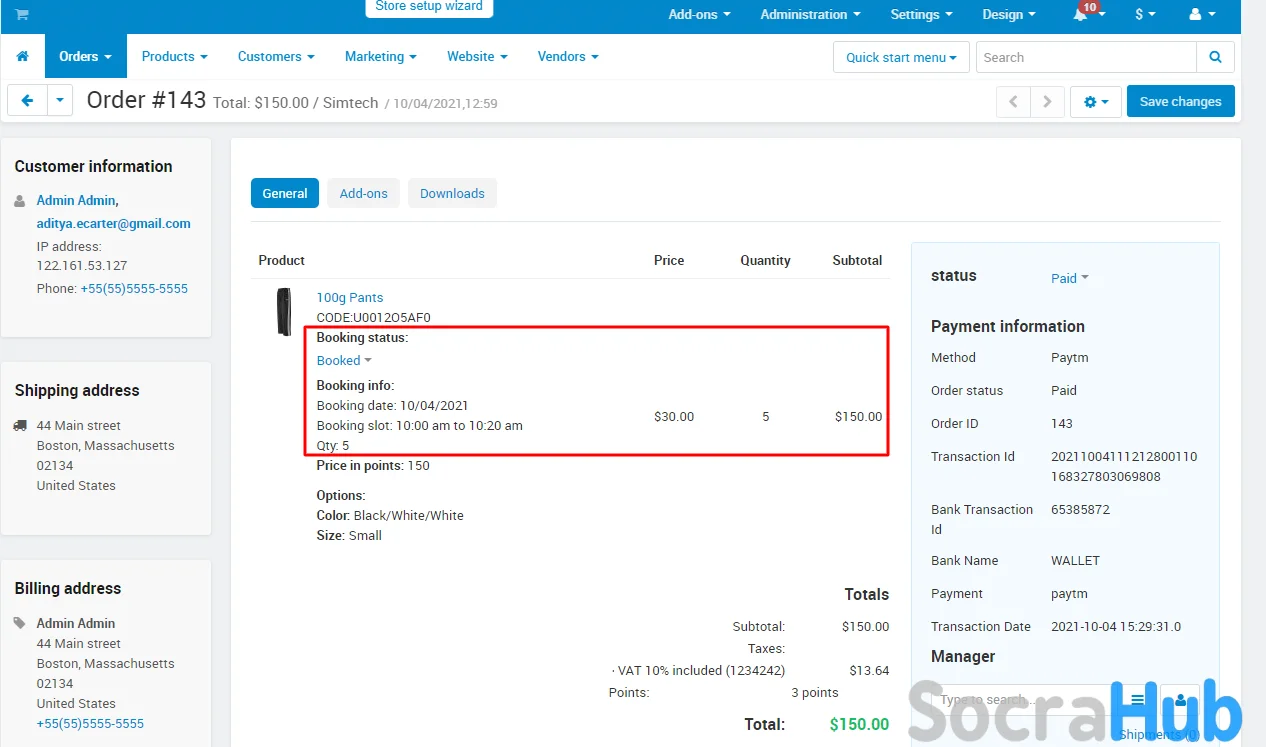This screenshot has height=747, width=1266.
Task: Switch to the Add-ons tab
Action: pos(363,194)
